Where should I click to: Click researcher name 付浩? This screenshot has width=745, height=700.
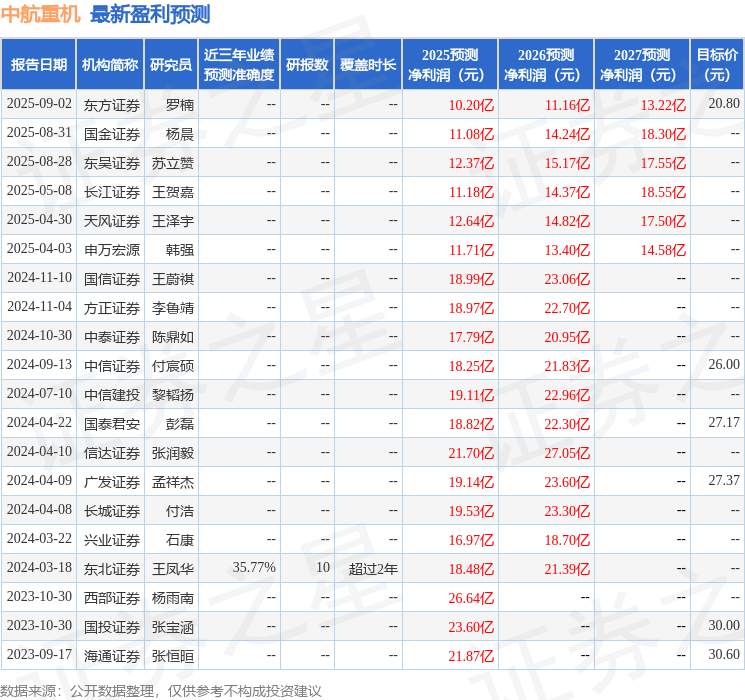180,511
